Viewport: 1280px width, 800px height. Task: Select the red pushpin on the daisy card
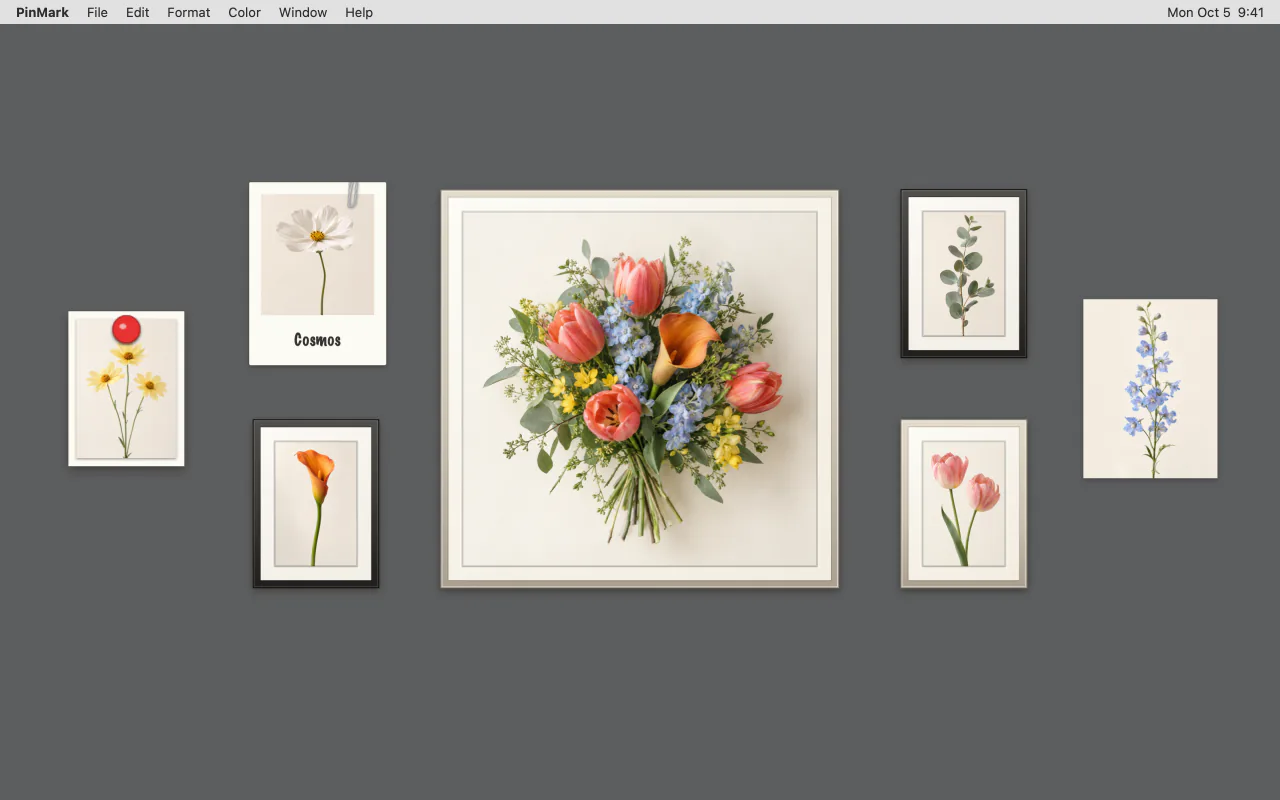click(x=126, y=329)
